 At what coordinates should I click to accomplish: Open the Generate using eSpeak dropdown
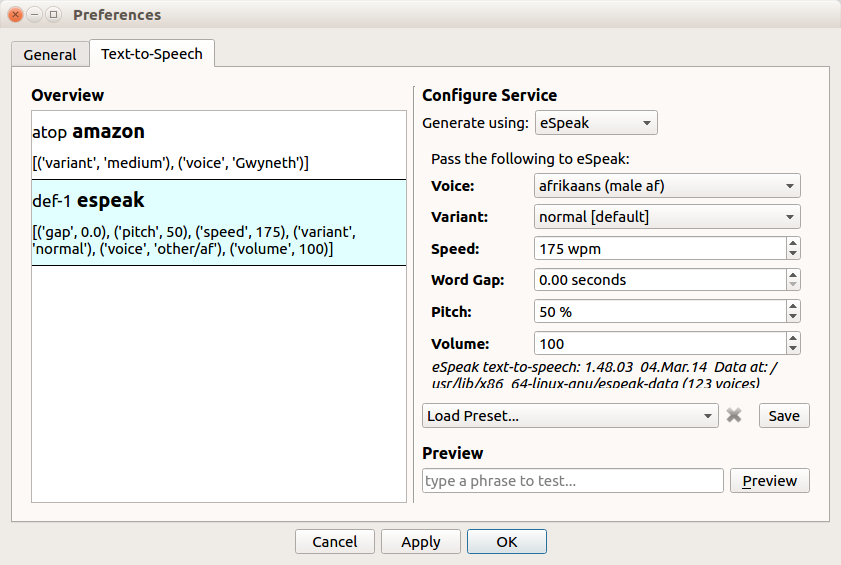[x=596, y=123]
